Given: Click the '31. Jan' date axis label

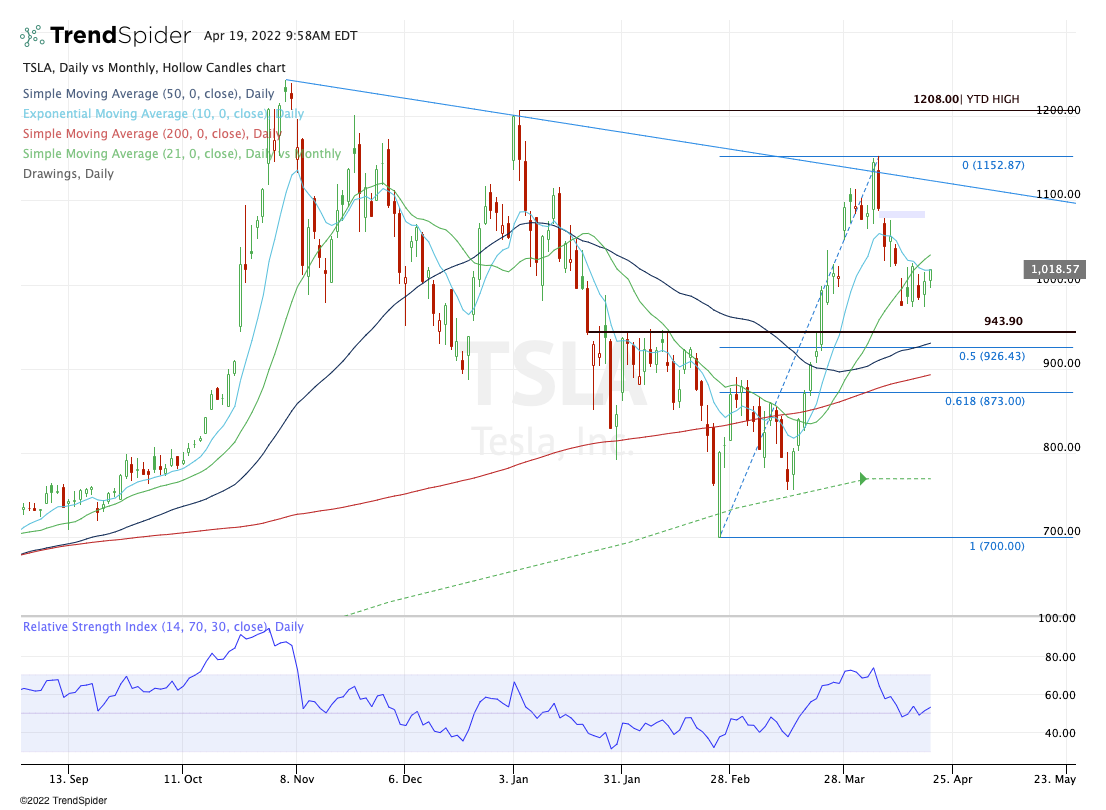Looking at the screenshot, I should click(621, 779).
